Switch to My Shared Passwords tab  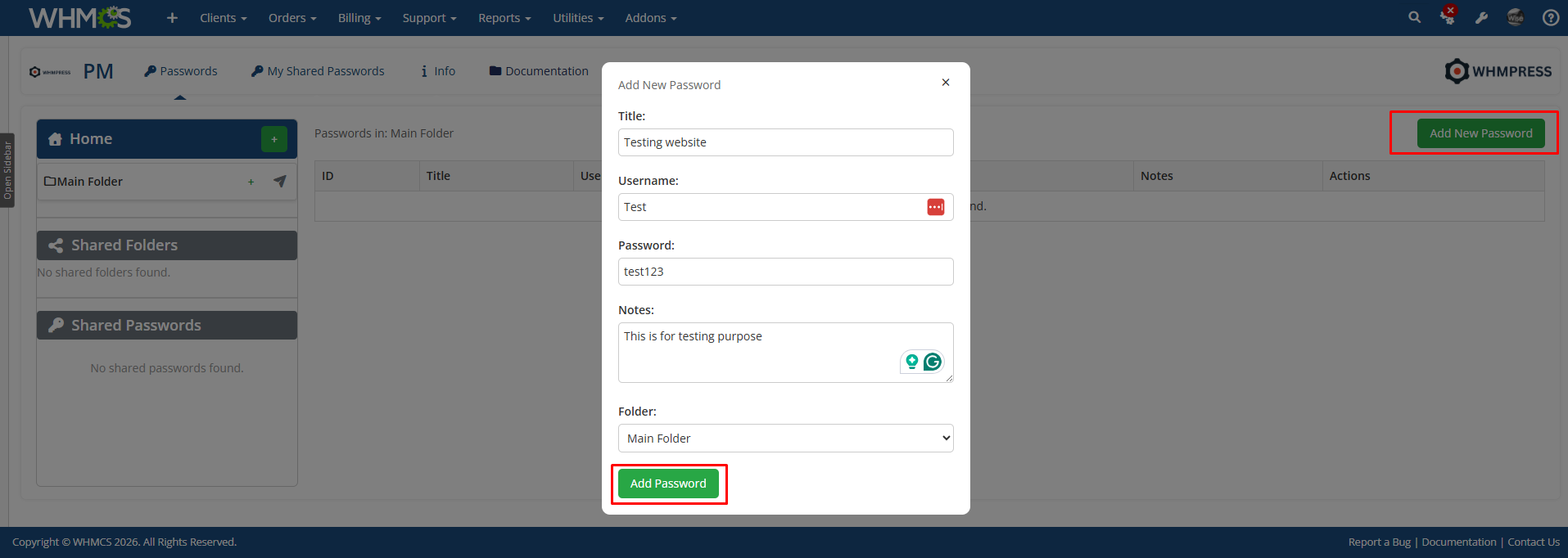[318, 71]
